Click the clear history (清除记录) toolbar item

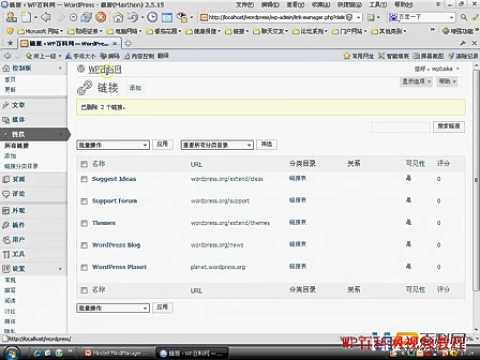pos(463,56)
